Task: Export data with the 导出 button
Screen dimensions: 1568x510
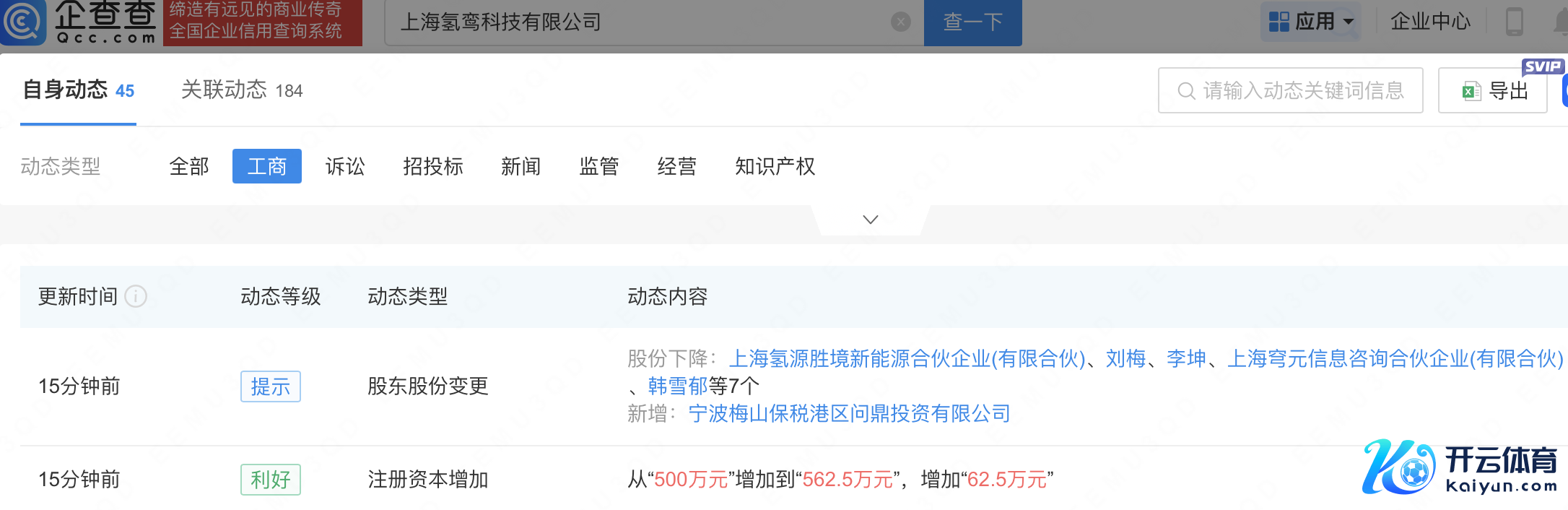Action: click(1493, 91)
